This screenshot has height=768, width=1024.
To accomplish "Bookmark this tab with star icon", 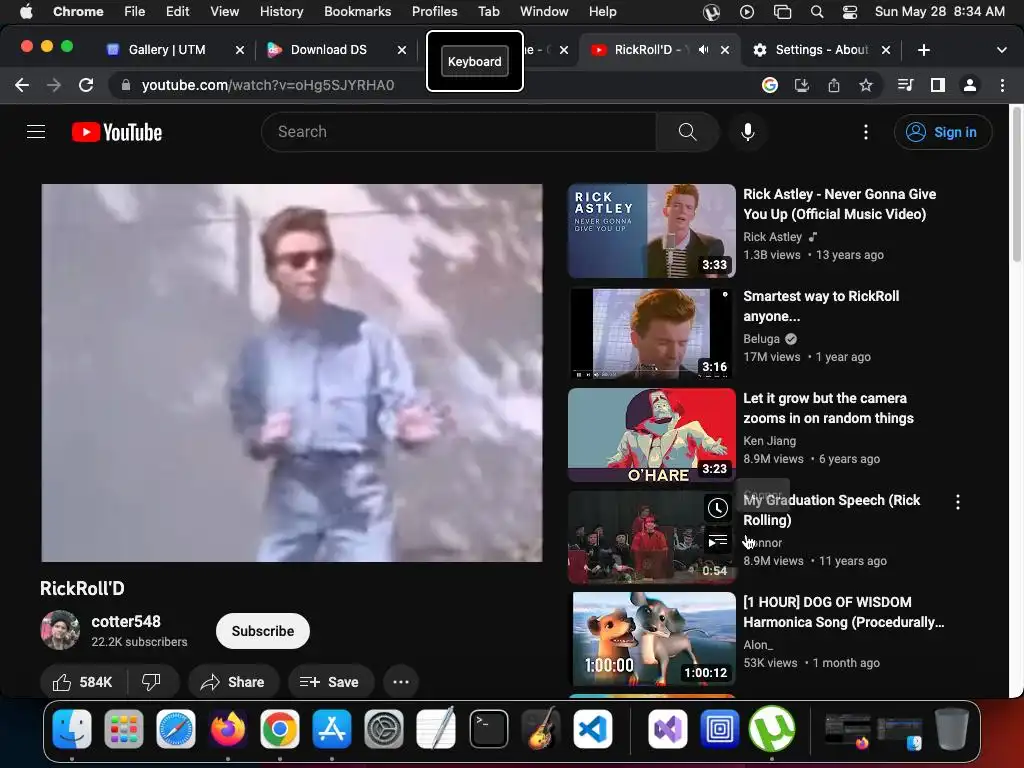I will point(866,85).
